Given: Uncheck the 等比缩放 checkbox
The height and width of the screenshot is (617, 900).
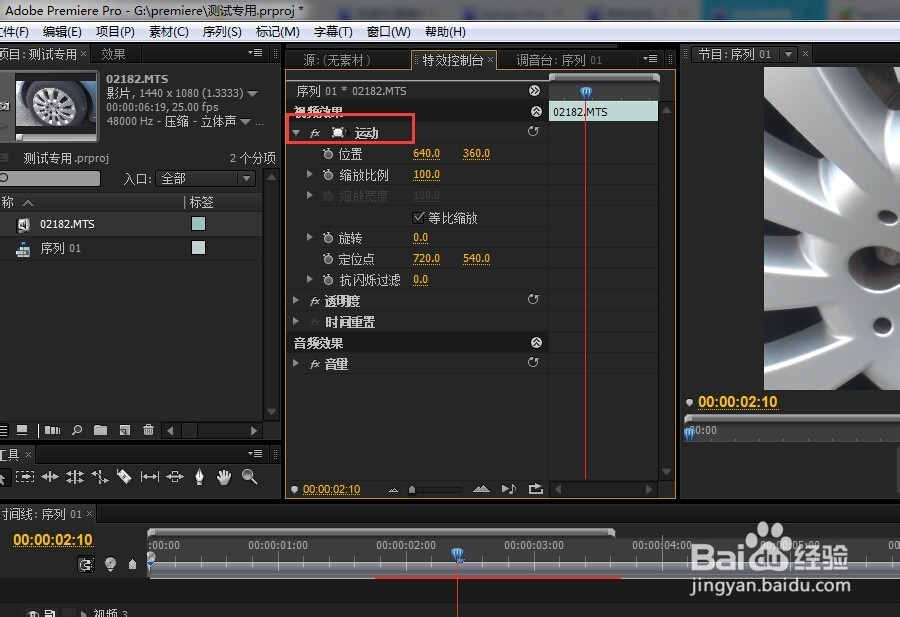Looking at the screenshot, I should pos(418,217).
